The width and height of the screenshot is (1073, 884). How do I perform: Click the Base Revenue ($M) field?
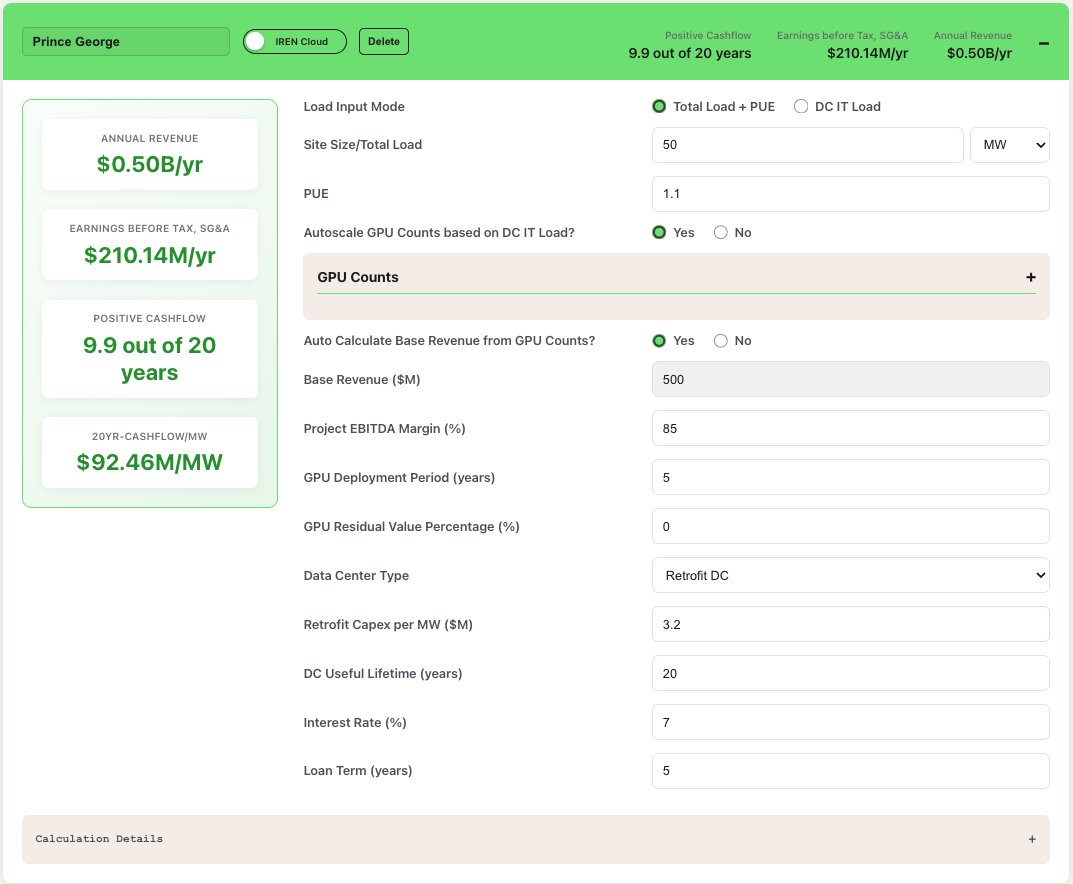851,380
